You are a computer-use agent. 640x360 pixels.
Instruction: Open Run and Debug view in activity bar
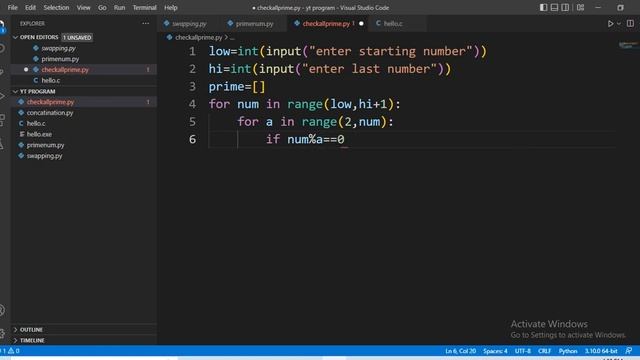[x=2, y=96]
